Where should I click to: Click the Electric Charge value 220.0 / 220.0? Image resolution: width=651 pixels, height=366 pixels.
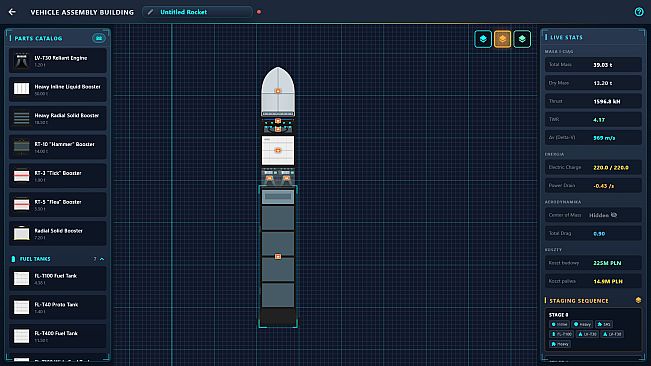click(611, 167)
